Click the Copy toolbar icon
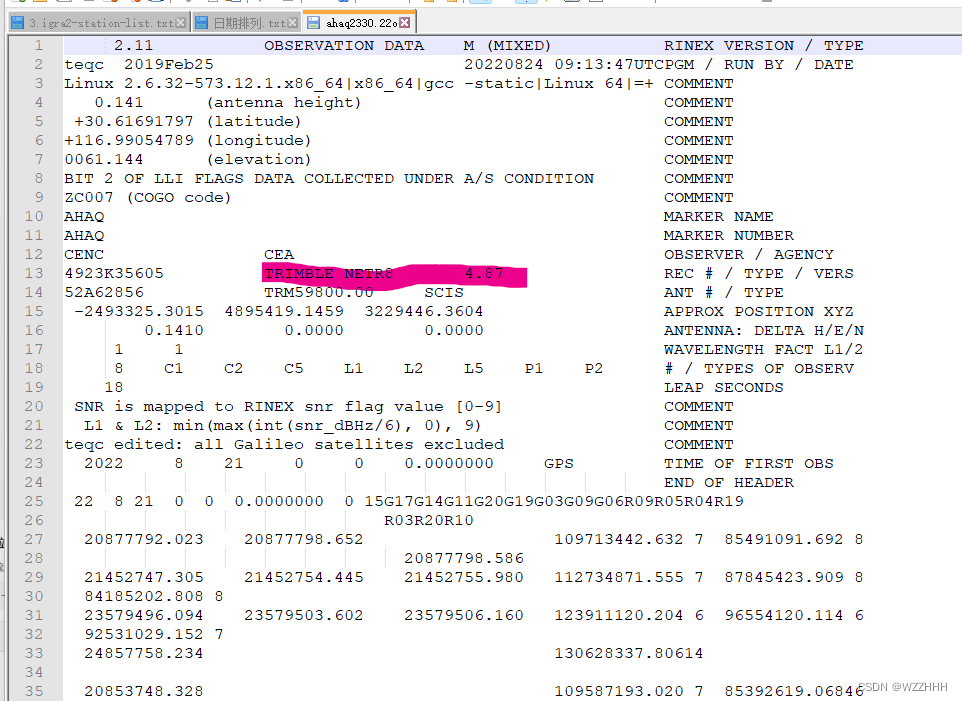This screenshot has height=701, width=962. click(x=211, y=4)
